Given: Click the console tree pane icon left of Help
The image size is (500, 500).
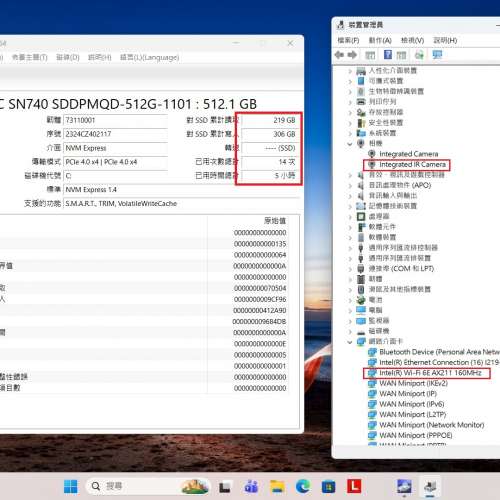Looking at the screenshot, I should (370, 55).
